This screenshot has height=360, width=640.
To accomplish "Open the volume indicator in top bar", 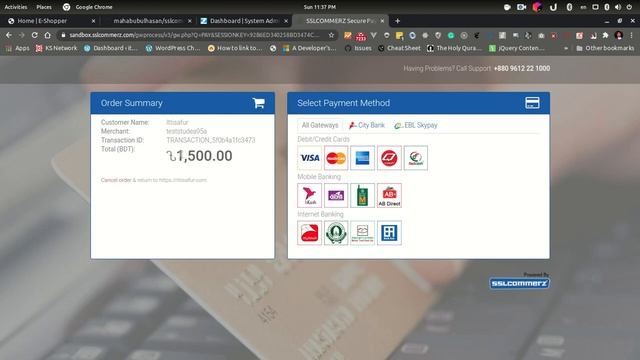I will pyautogui.click(x=618, y=7).
